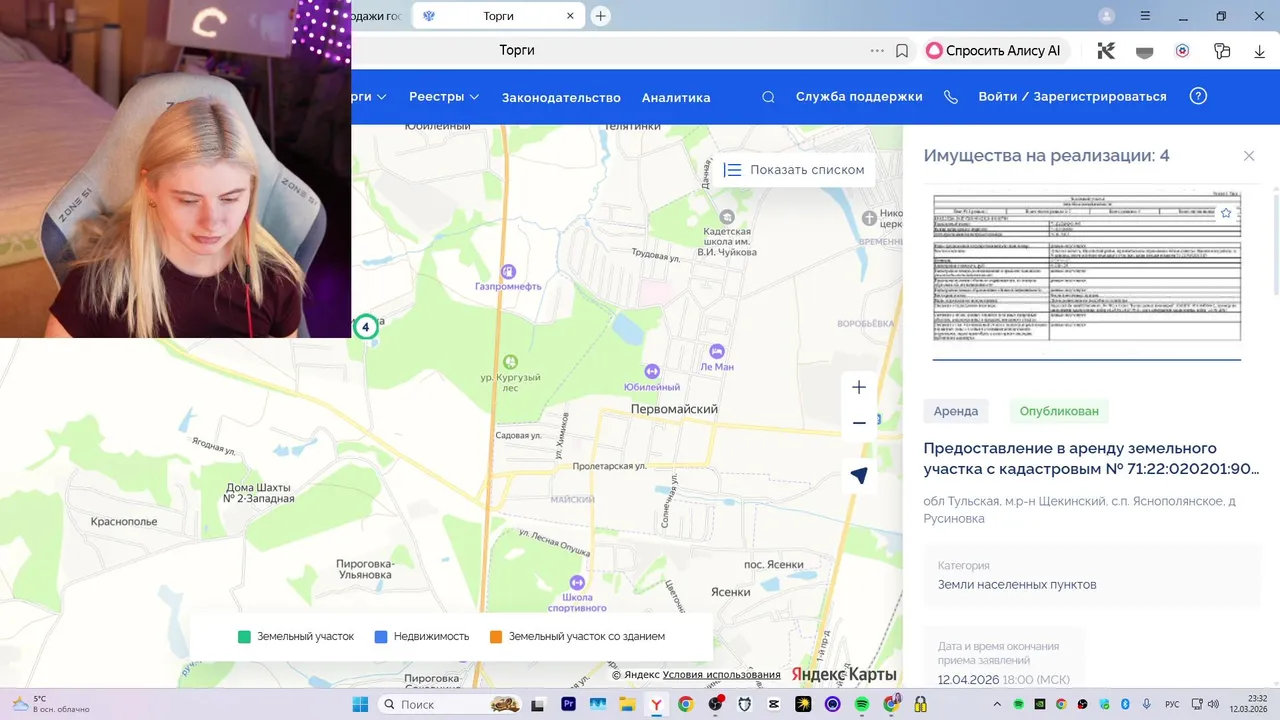The height and width of the screenshot is (720, 1280).
Task: Open Аналитика menu item
Action: point(676,97)
